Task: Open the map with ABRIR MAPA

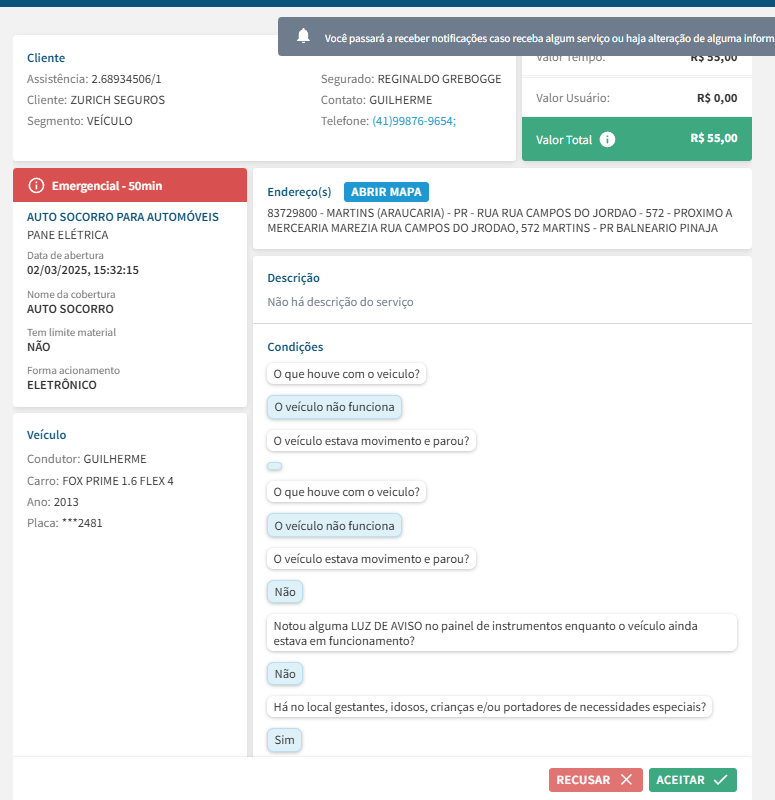Action: pos(386,192)
